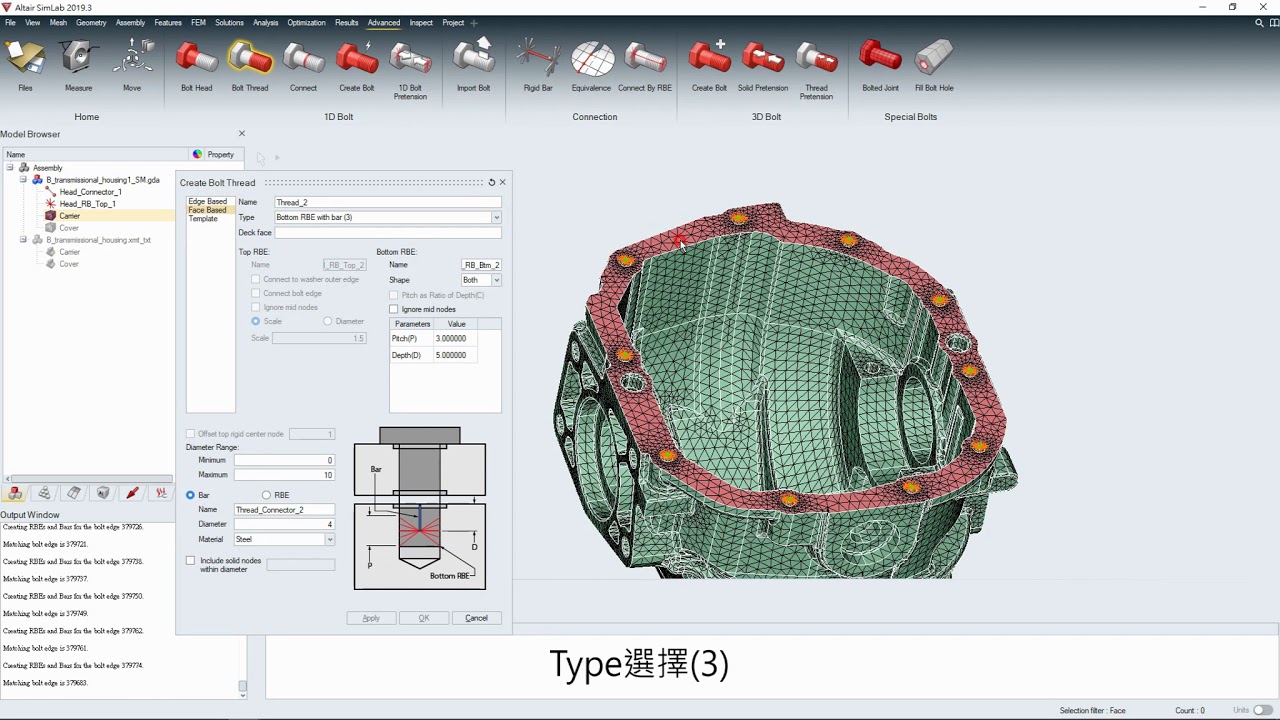This screenshot has width=1280, height=720.
Task: Open the Bolt Head tool
Action: pyautogui.click(x=196, y=65)
